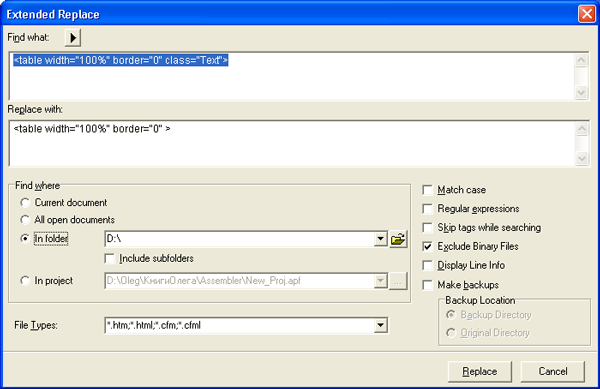Click the D:\ folder path field
This screenshot has height=389, width=600.
pos(239,239)
